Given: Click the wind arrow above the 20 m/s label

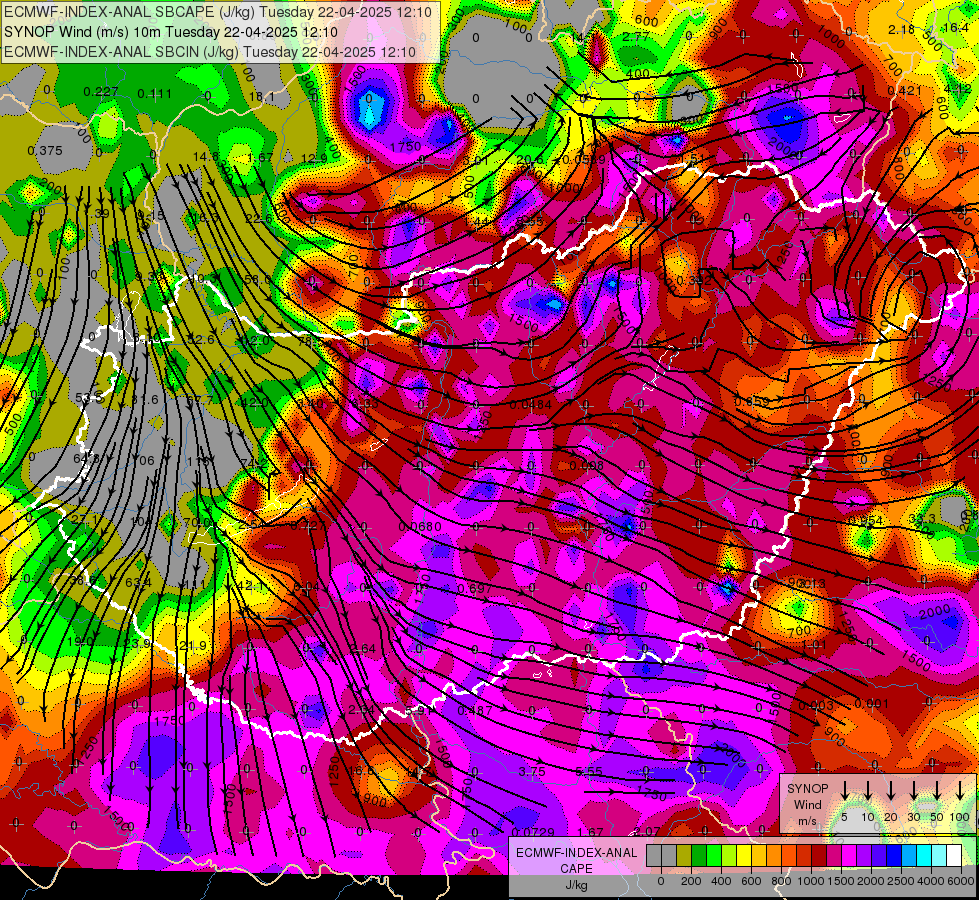Looking at the screenshot, I should (891, 791).
